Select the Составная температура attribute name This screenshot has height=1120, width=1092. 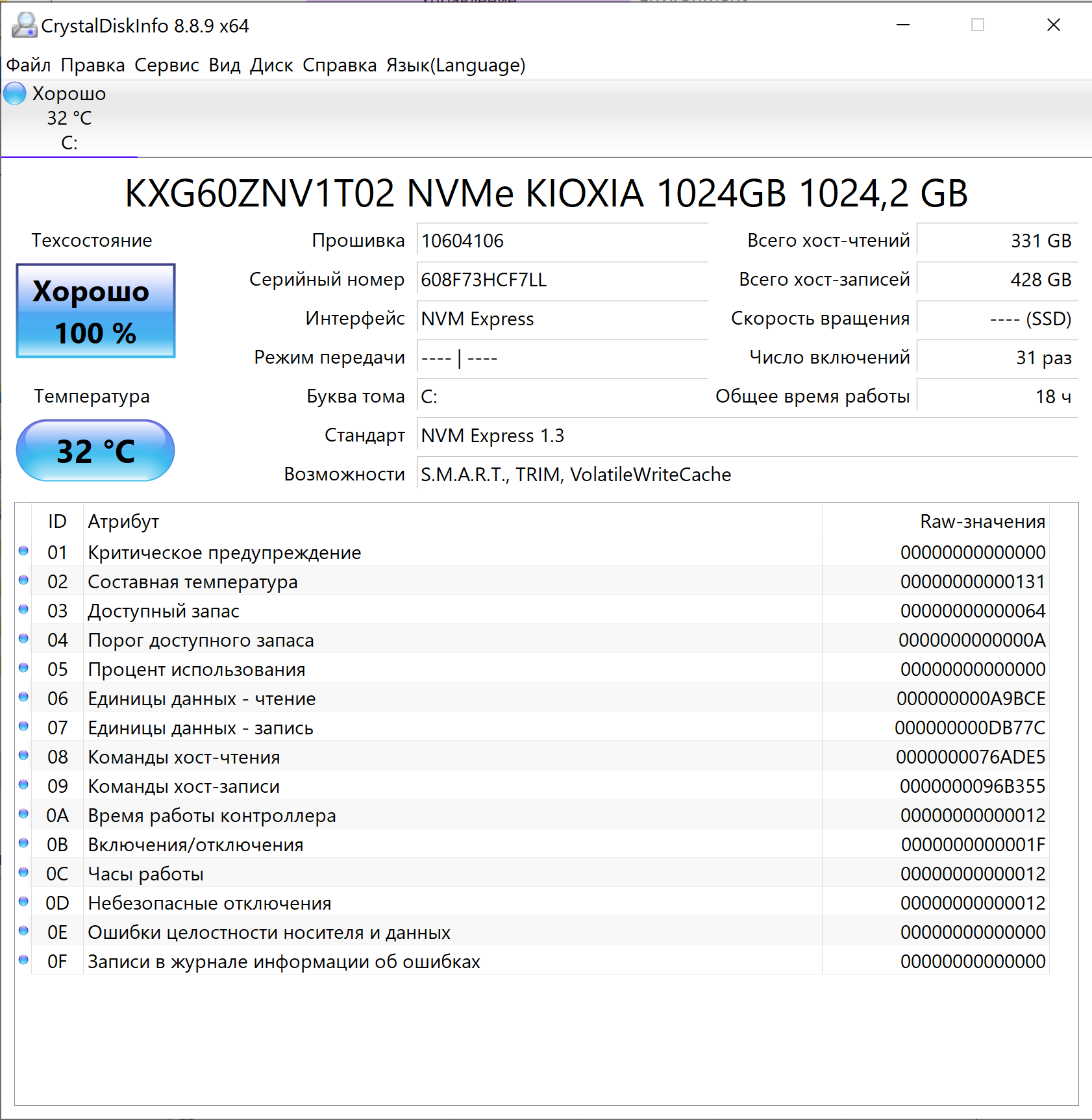193,582
